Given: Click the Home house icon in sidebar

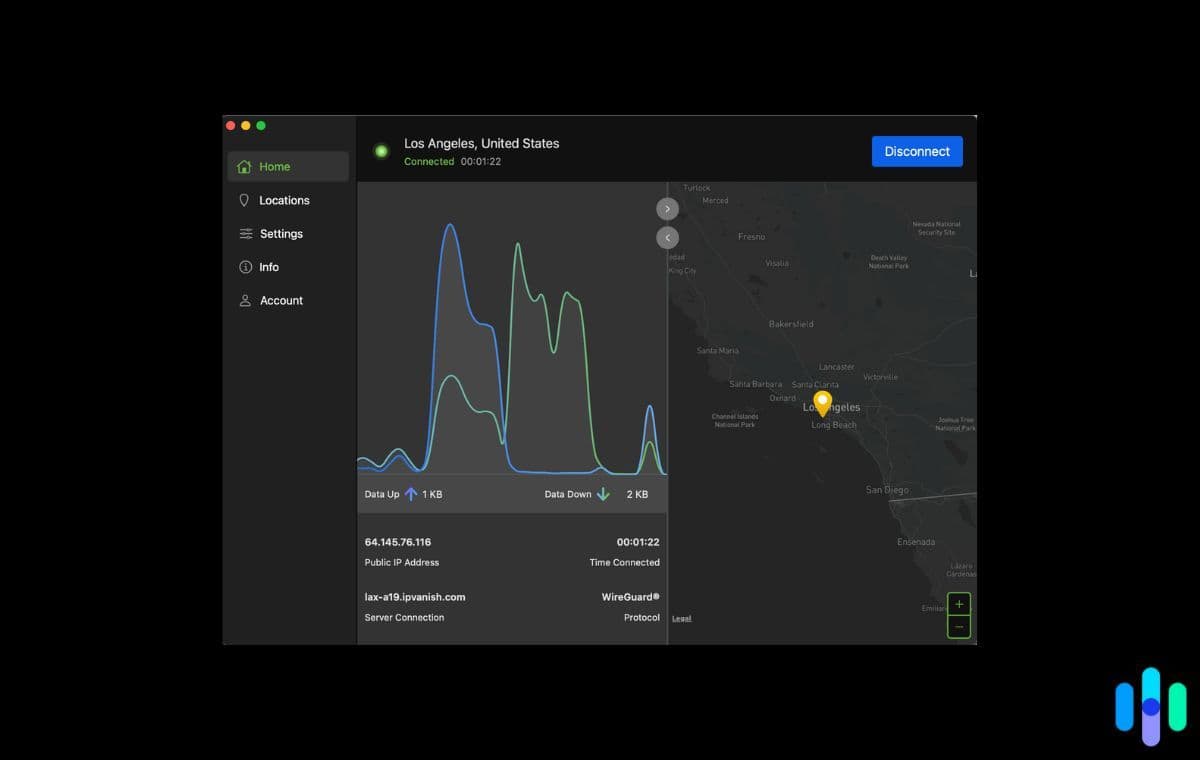Looking at the screenshot, I should coord(244,167).
